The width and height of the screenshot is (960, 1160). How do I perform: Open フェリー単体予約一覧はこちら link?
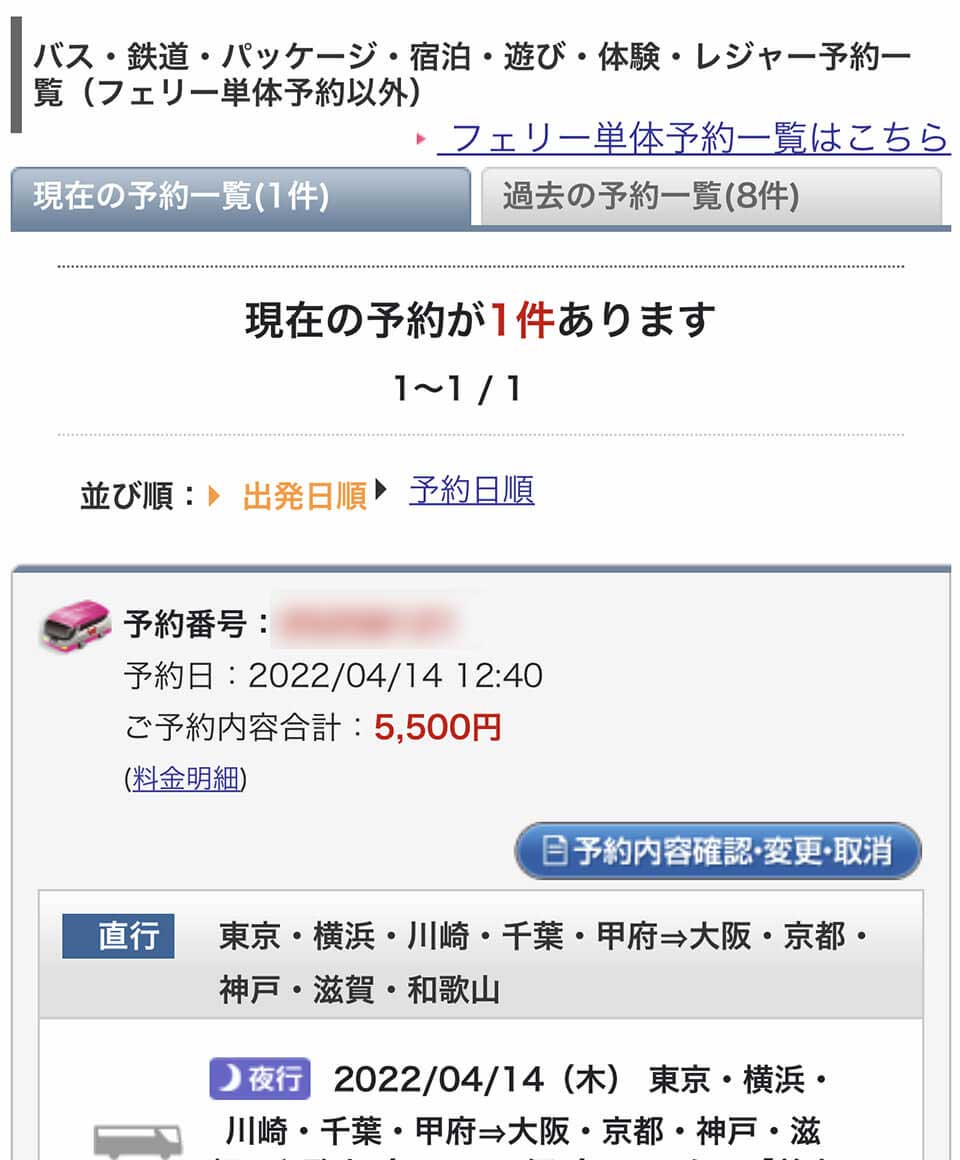[x=694, y=138]
